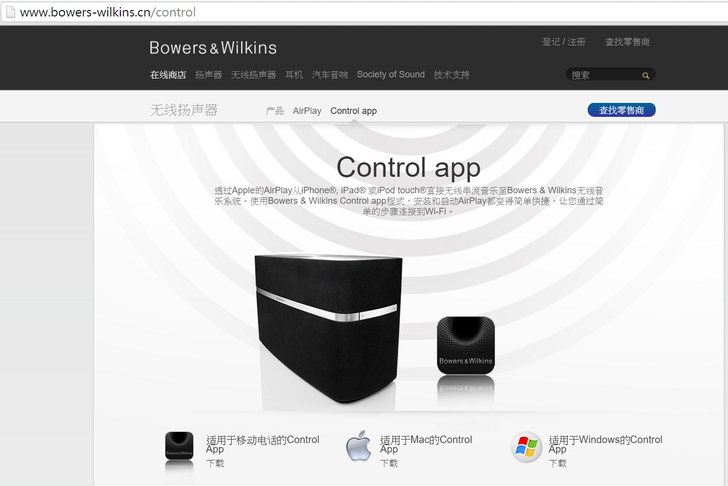
Task: Click the page icon in address bar
Action: click(x=10, y=12)
